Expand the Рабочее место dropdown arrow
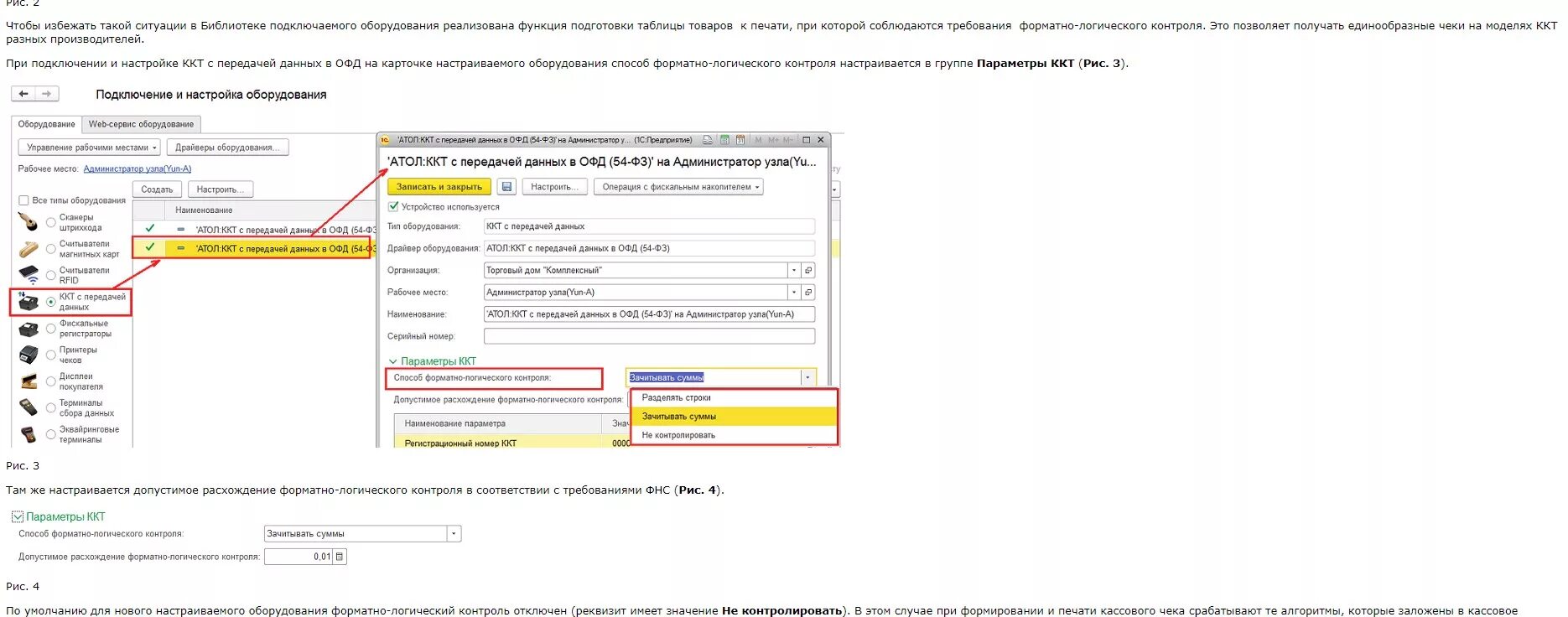 click(794, 292)
